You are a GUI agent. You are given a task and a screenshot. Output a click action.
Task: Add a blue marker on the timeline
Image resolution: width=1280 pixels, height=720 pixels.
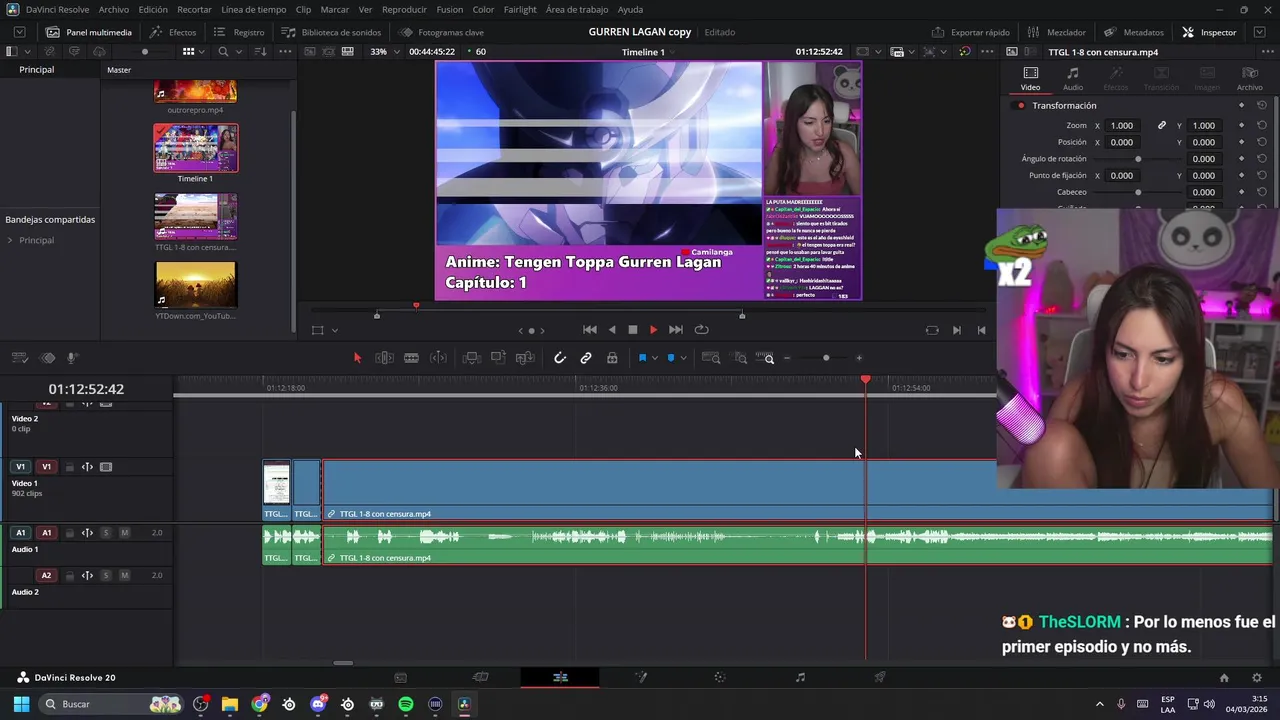pyautogui.click(x=671, y=358)
